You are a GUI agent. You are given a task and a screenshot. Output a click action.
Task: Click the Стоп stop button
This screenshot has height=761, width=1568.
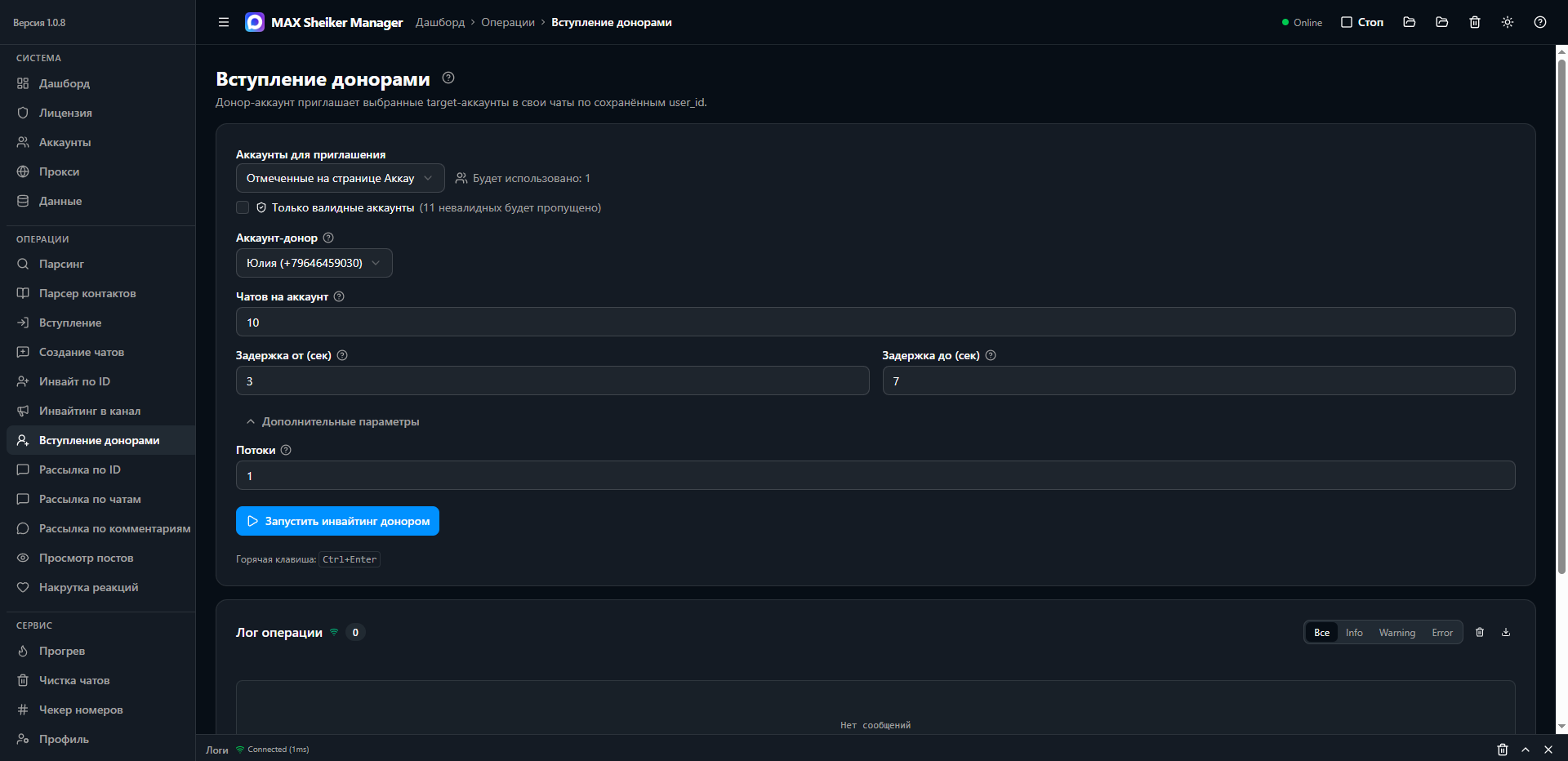pyautogui.click(x=1362, y=22)
